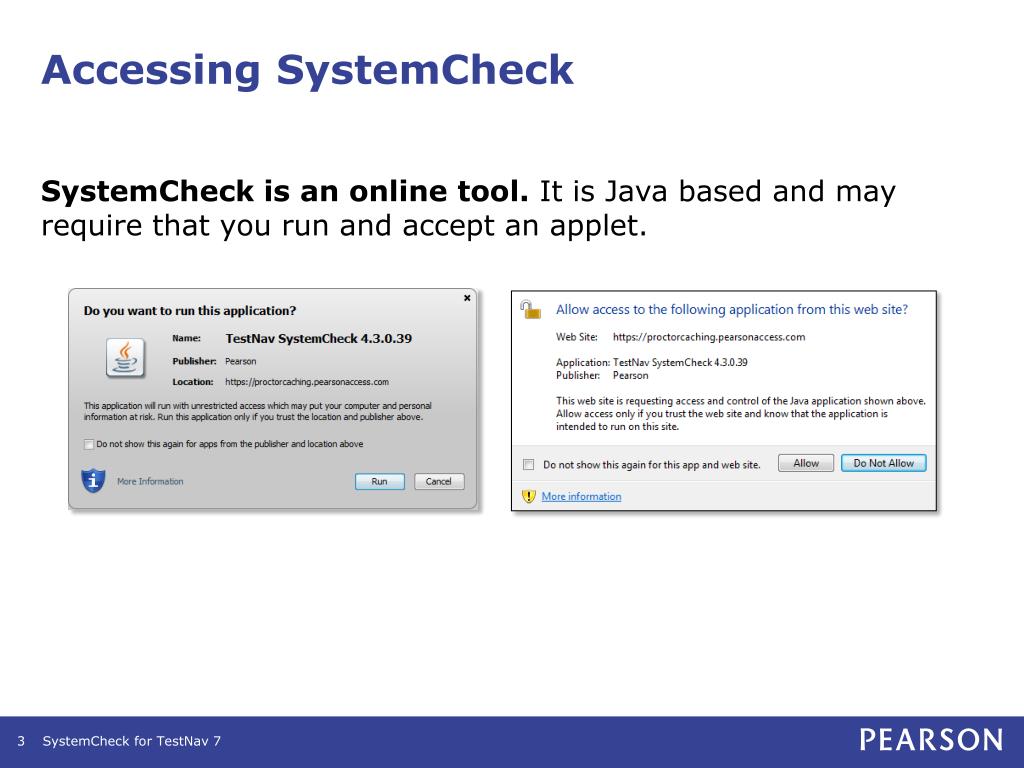
Task: Open the 'More Information' link in run dialog
Action: [150, 481]
